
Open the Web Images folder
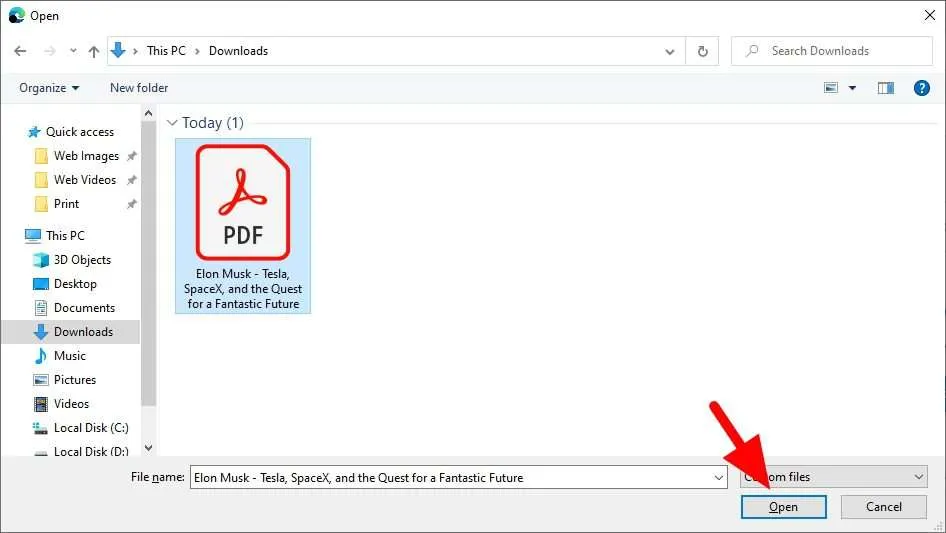pyautogui.click(x=86, y=156)
